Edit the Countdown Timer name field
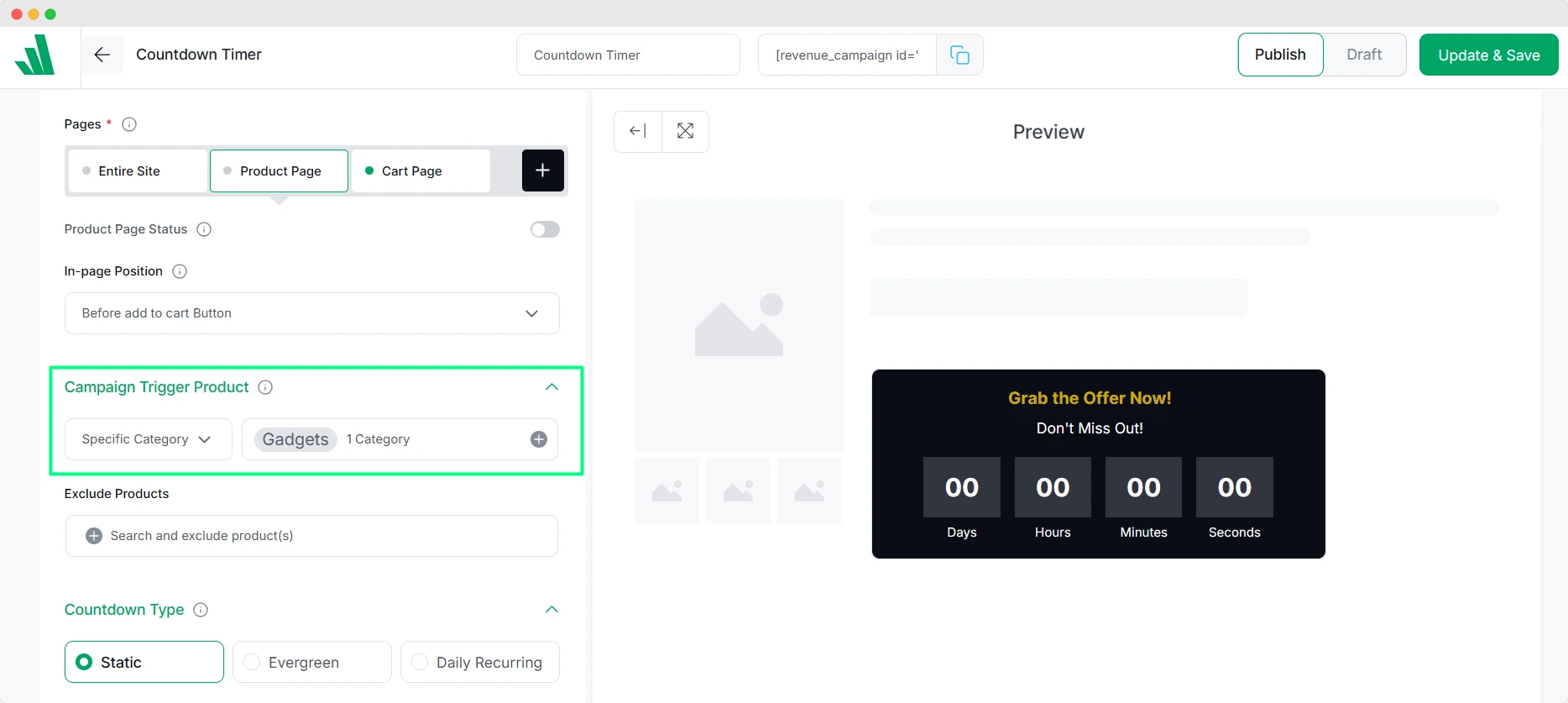This screenshot has width=1568, height=703. click(x=628, y=55)
